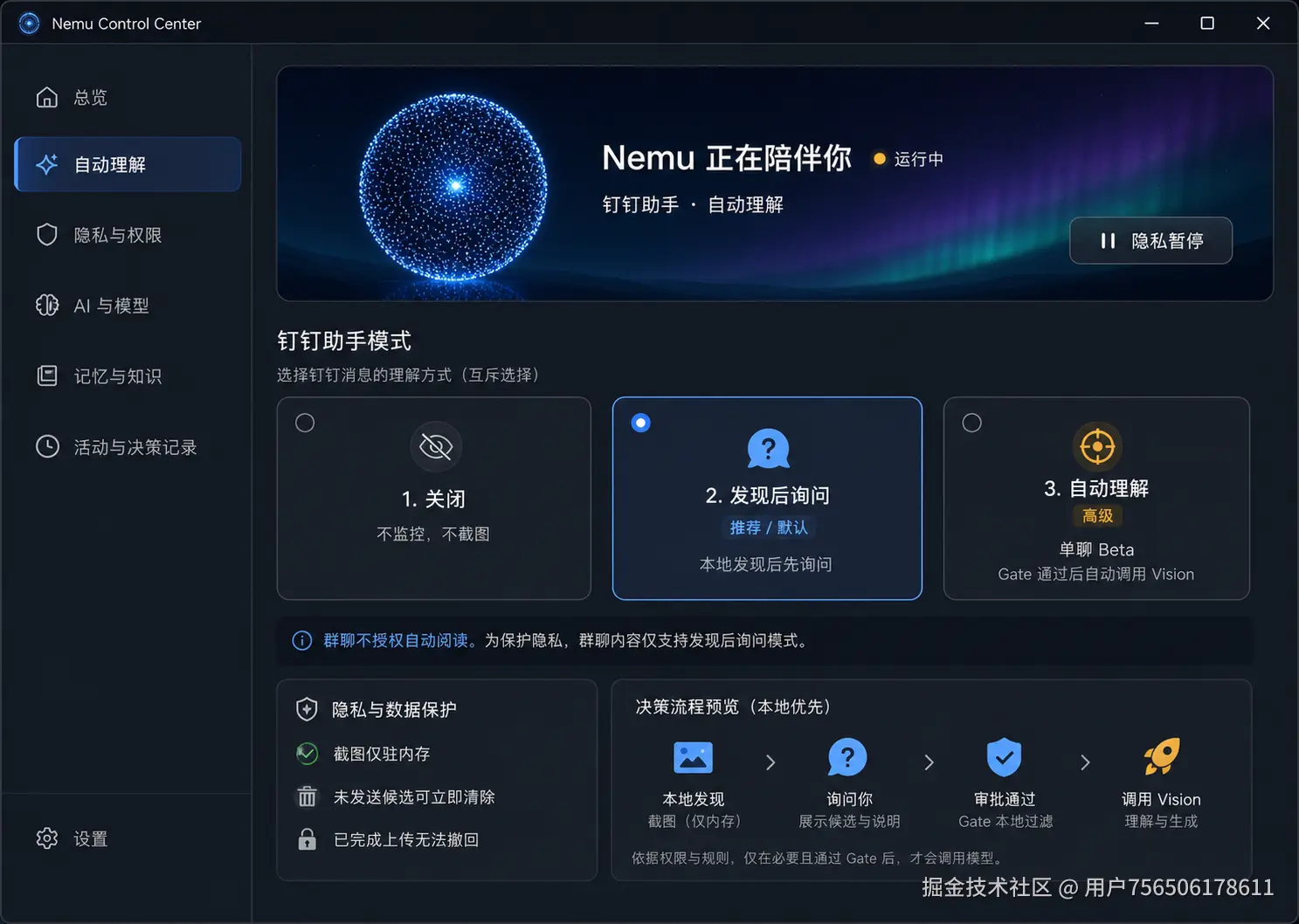Click the Nemu logo in the title bar
The height and width of the screenshot is (924, 1299).
(29, 24)
